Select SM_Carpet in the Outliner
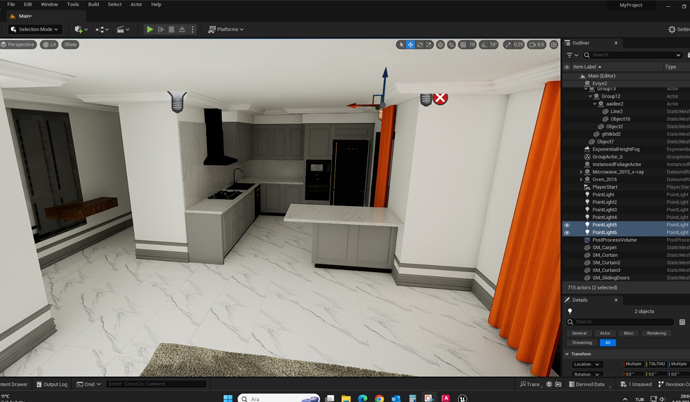Screen dimensions: 690x402 604,248
